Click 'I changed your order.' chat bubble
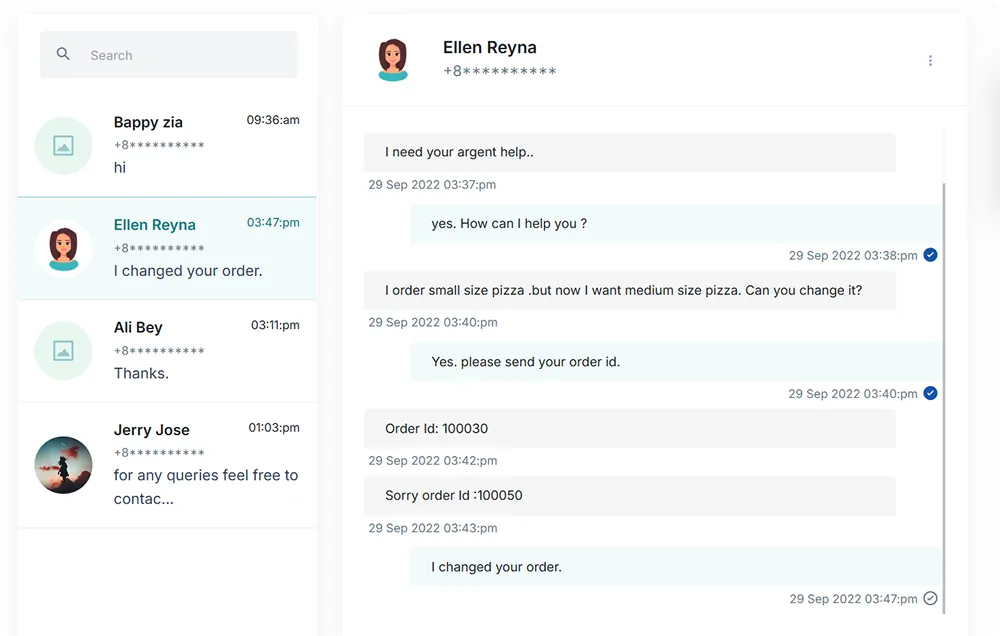The width and height of the screenshot is (1000, 636). (x=675, y=567)
